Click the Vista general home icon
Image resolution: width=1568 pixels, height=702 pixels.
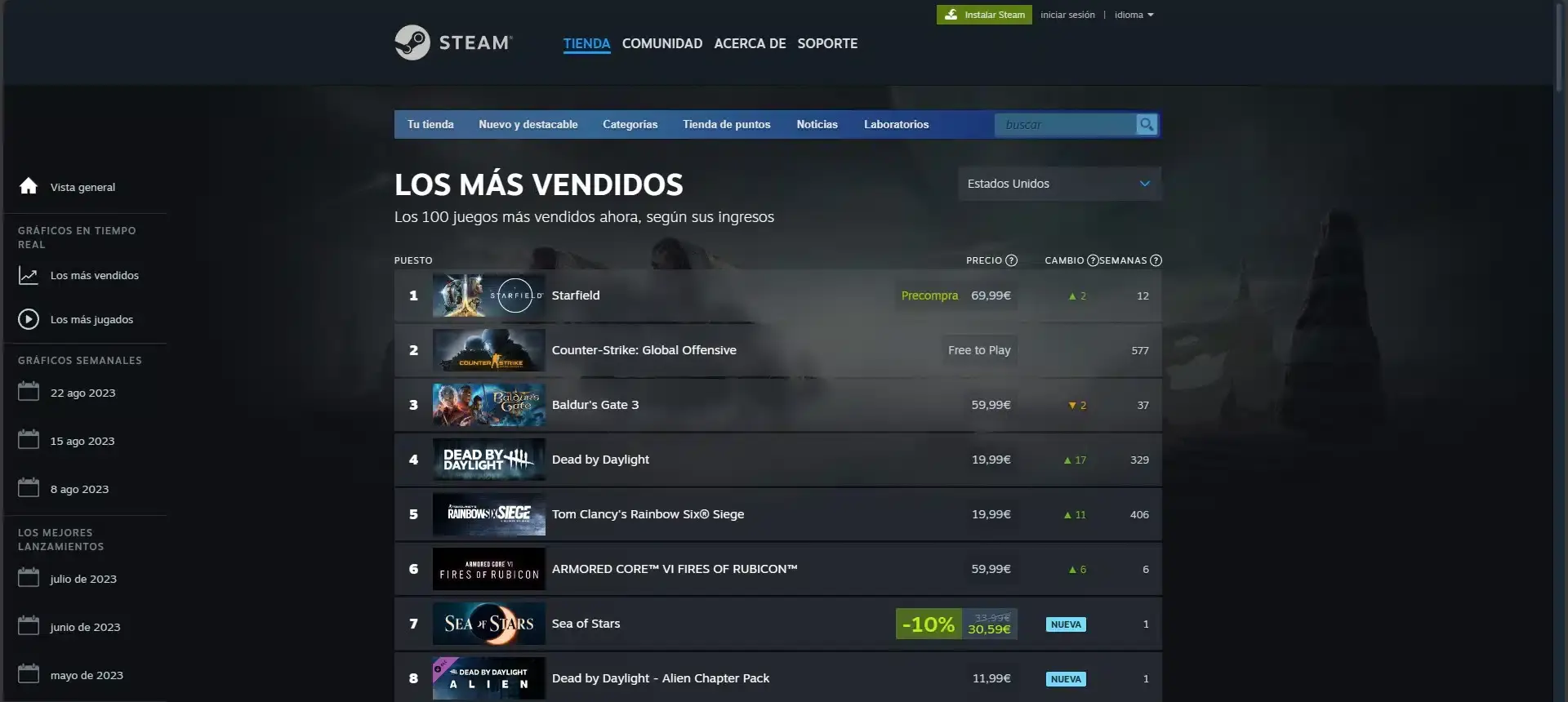coord(29,186)
